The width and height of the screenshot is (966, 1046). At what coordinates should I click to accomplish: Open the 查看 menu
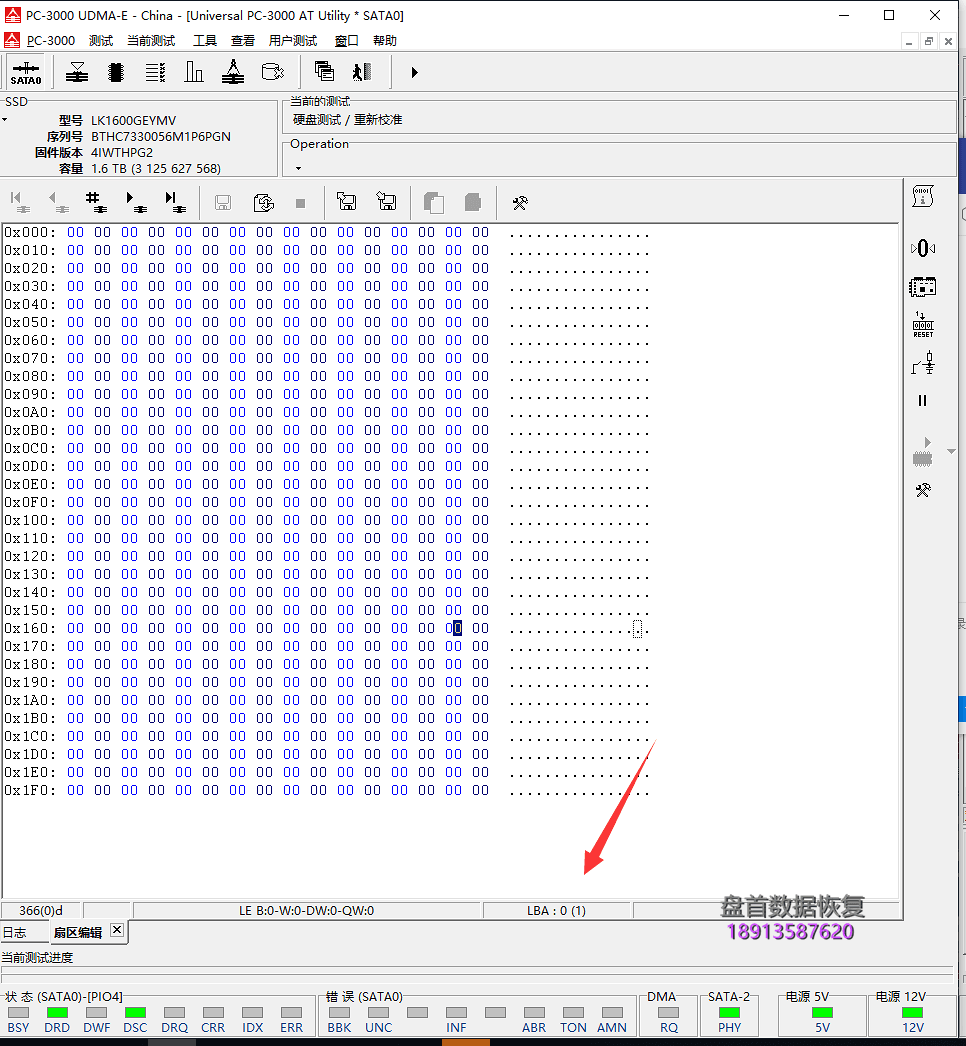pos(243,41)
